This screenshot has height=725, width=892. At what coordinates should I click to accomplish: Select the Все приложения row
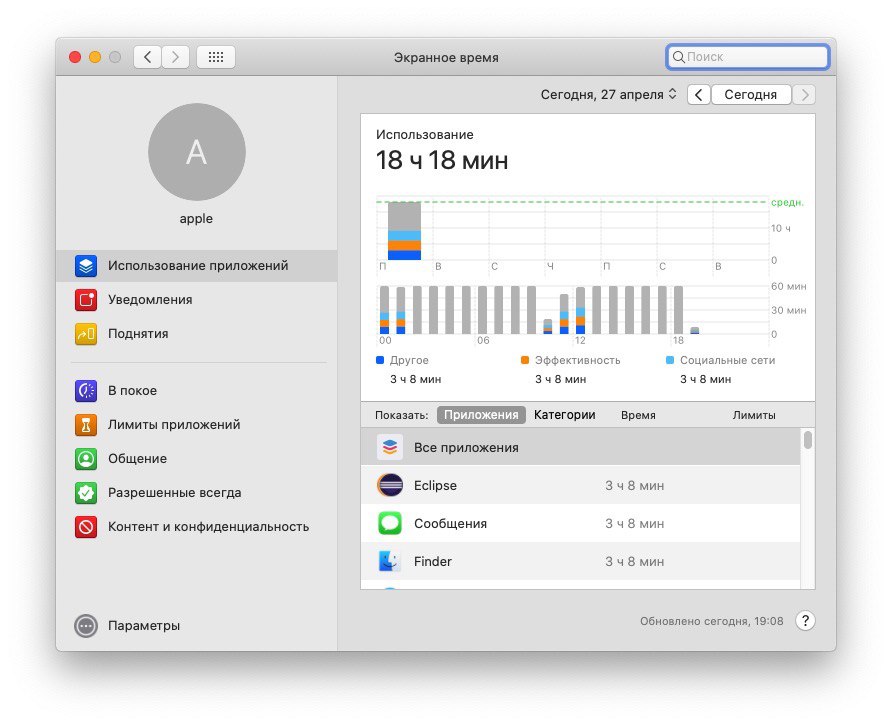click(x=580, y=447)
